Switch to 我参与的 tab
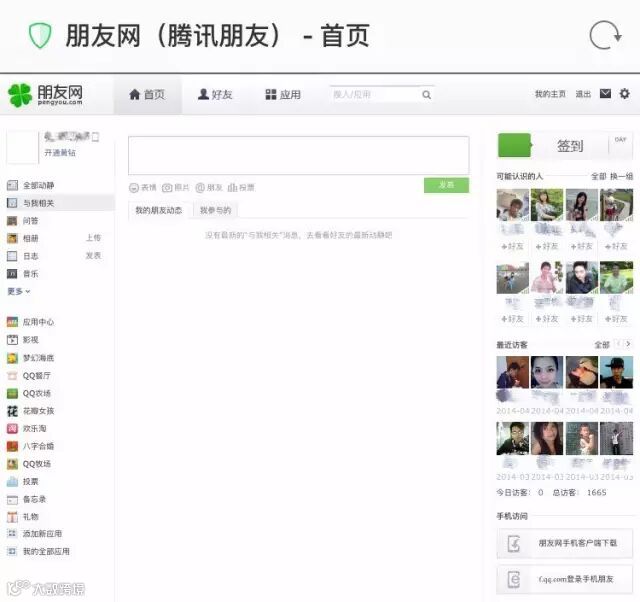The image size is (640, 602). [215, 210]
